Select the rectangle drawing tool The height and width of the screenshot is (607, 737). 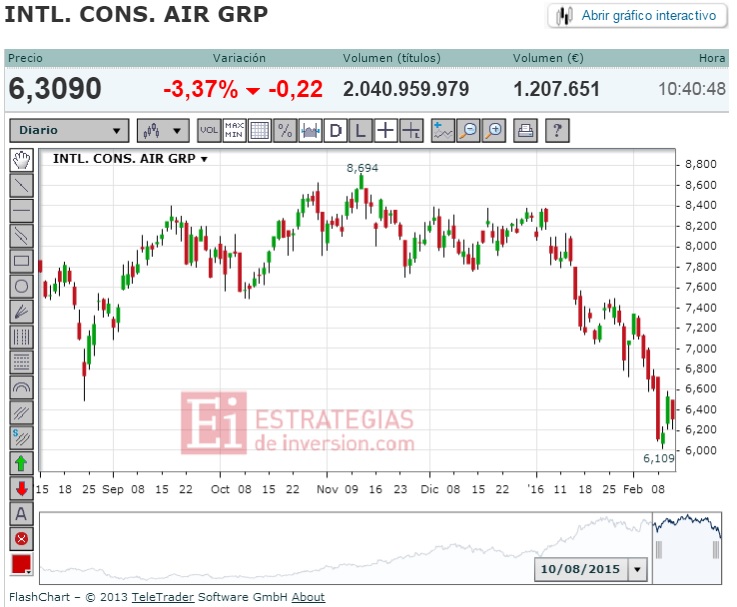click(x=21, y=261)
